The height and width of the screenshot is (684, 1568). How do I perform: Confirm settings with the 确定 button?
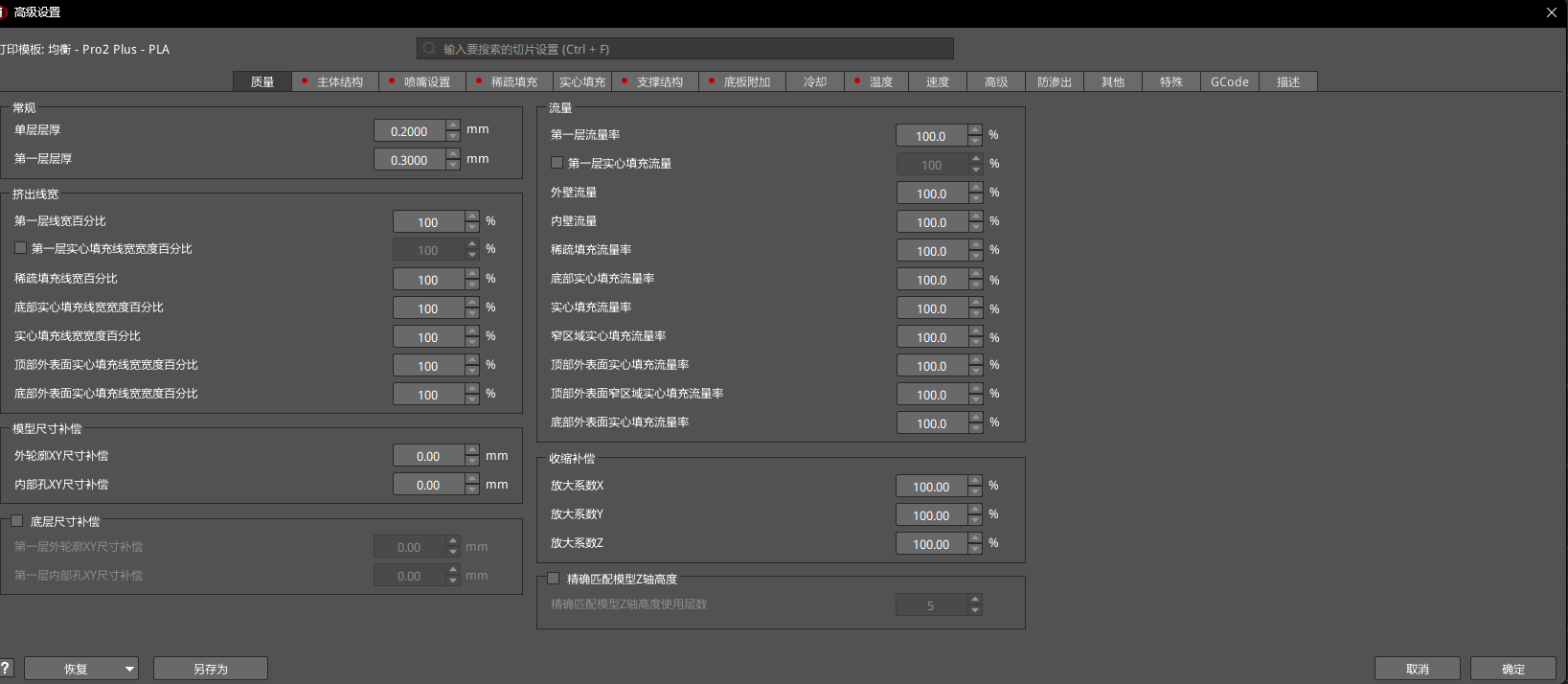pos(1513,669)
